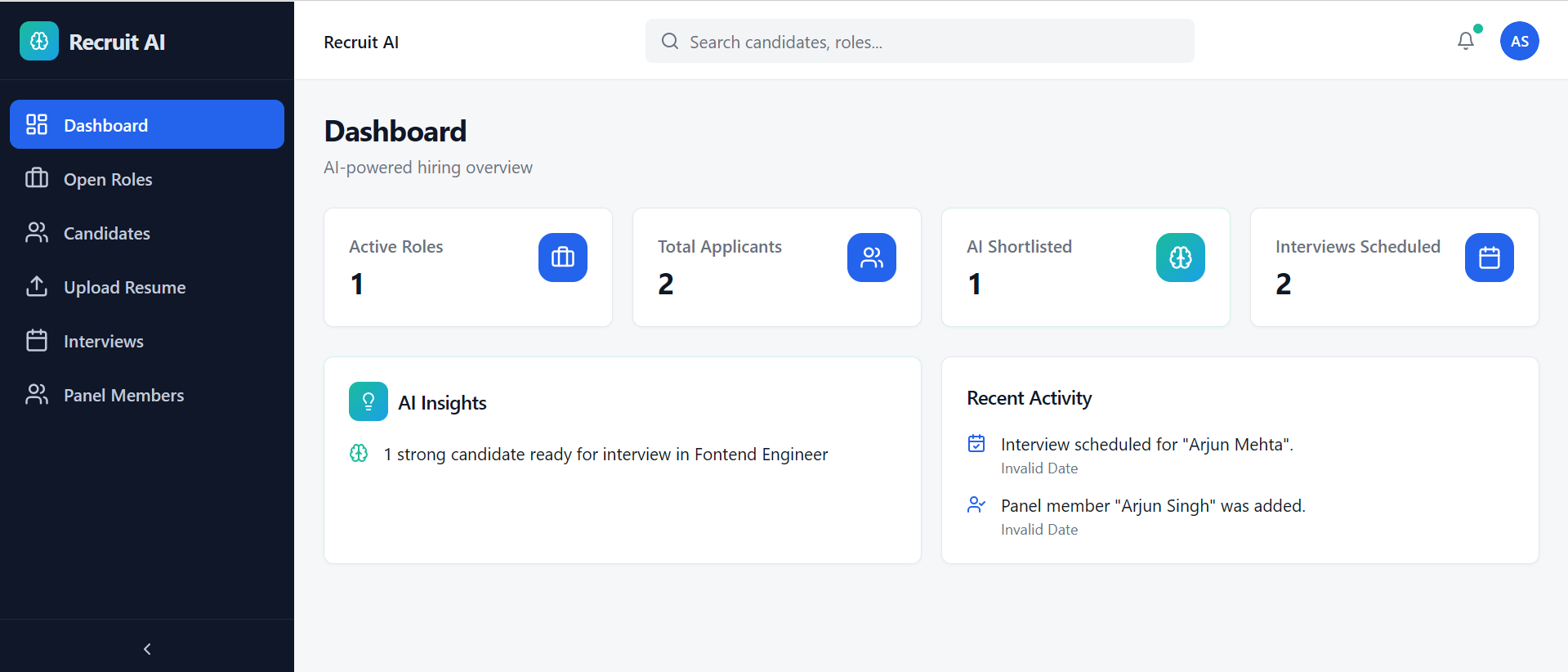Click the AS user avatar
Screen dimensions: 1568x672
1519,41
